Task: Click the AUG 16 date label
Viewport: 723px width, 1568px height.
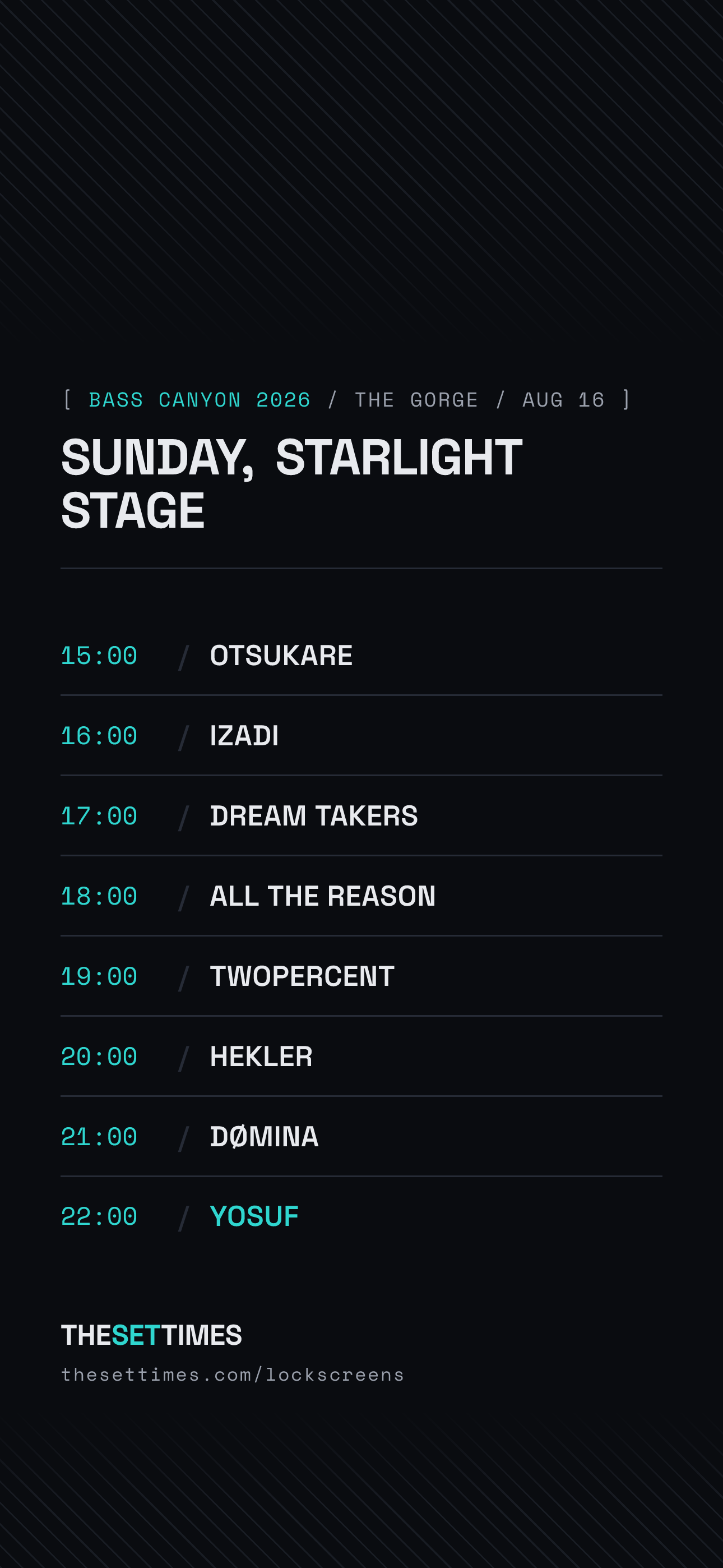Action: point(564,400)
